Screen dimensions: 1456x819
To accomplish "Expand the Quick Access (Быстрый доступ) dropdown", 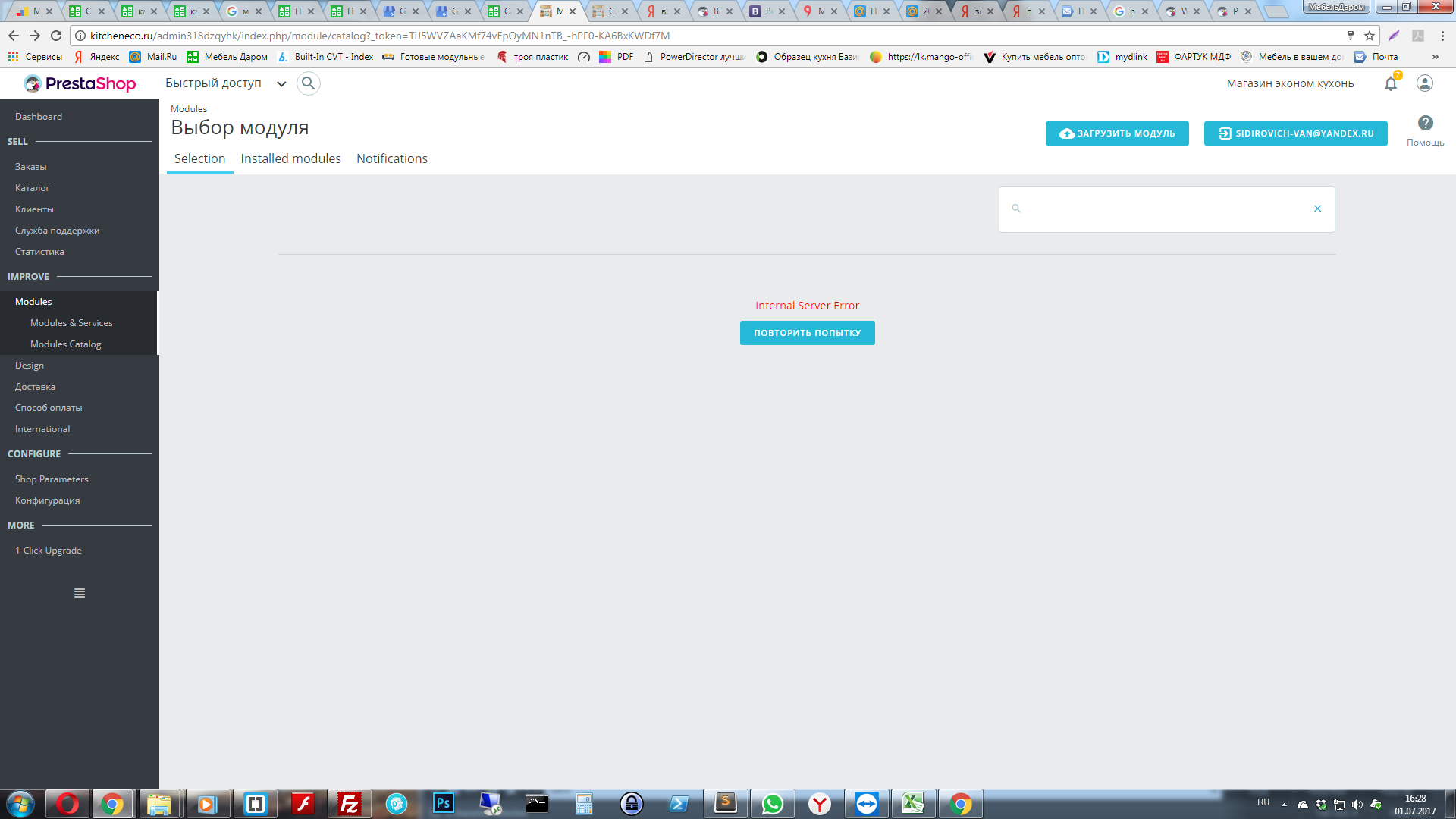I will pyautogui.click(x=281, y=84).
